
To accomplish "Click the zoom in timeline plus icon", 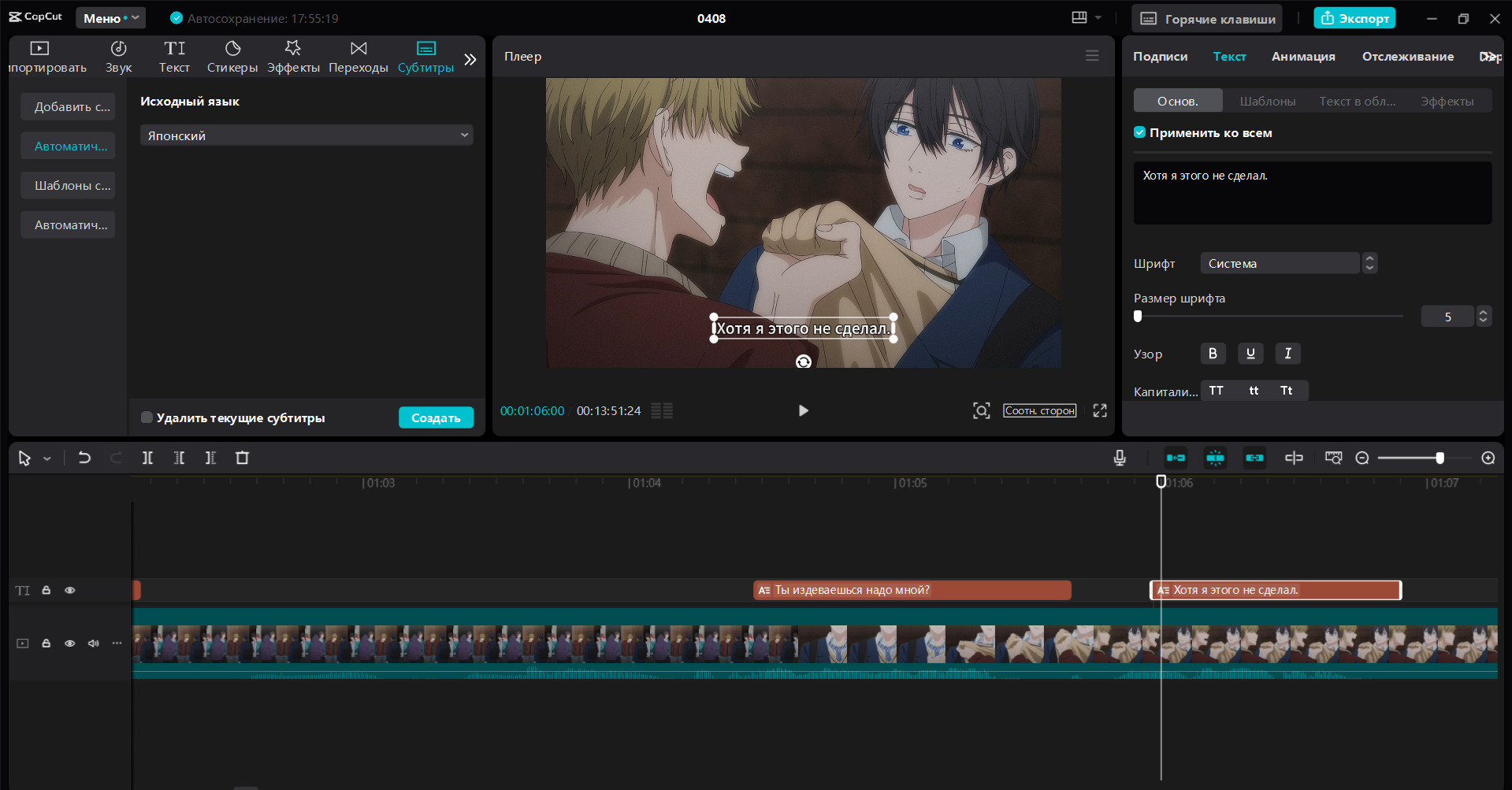I will point(1488,458).
